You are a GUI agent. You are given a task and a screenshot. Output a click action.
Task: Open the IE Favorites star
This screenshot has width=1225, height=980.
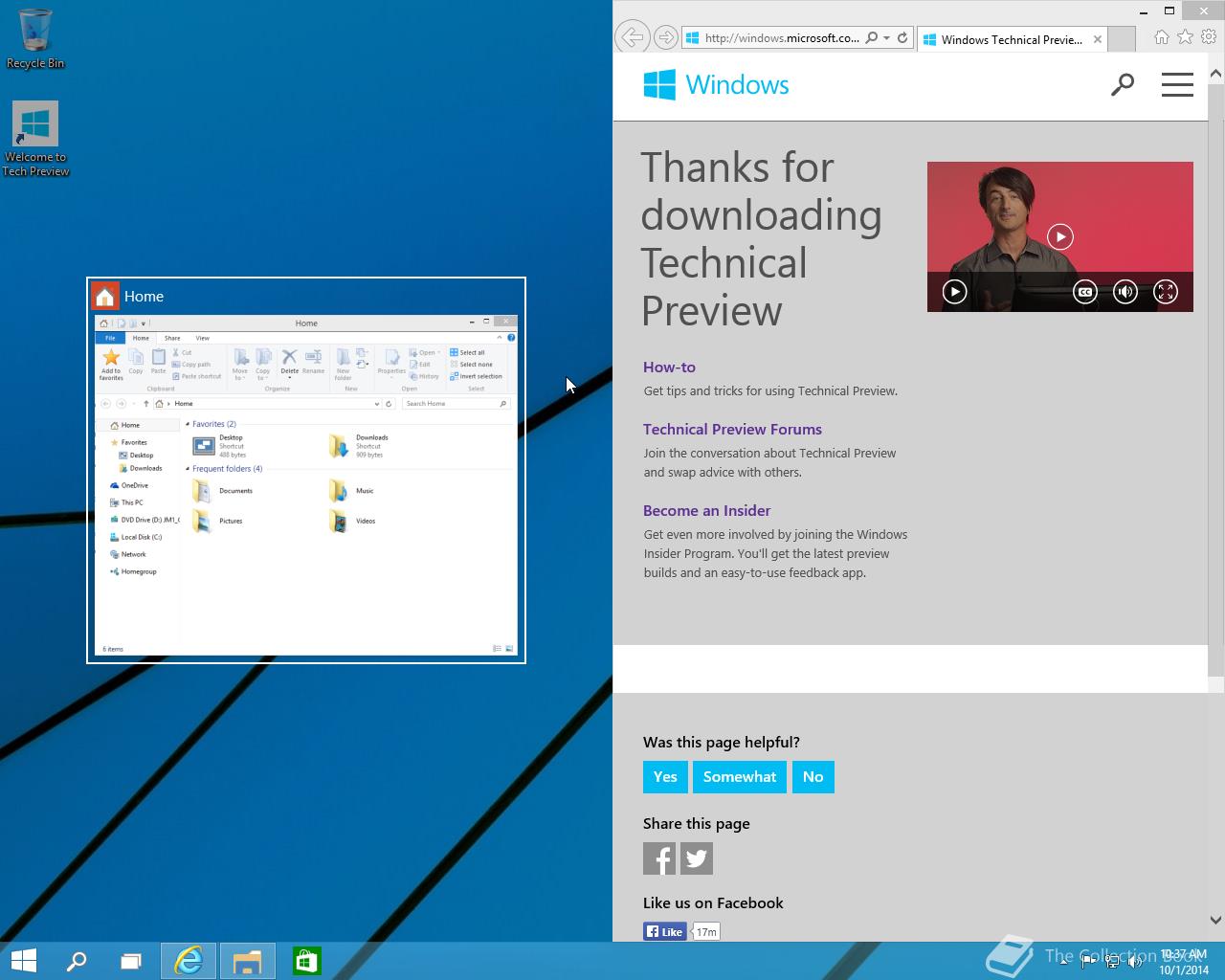(x=1185, y=37)
